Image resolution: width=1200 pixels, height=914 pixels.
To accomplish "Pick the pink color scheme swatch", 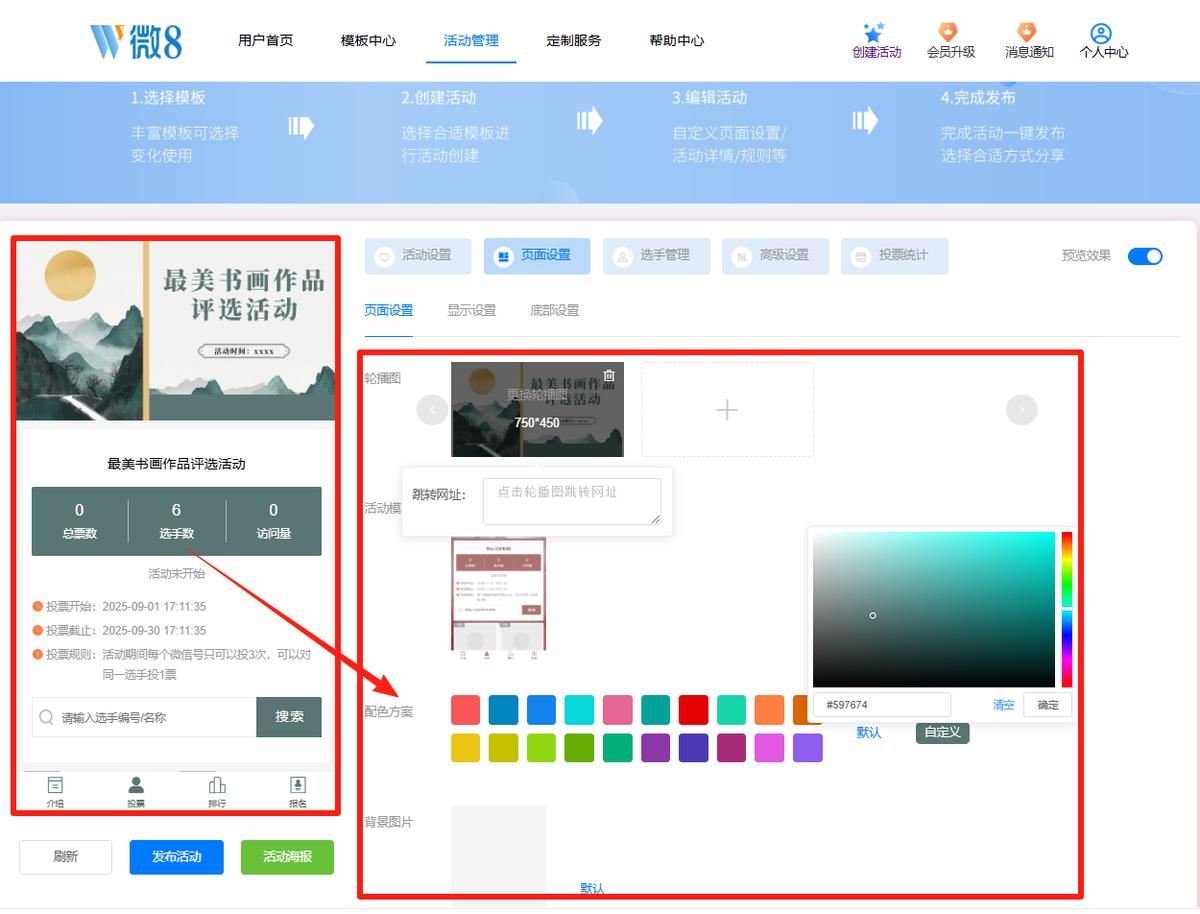I will [x=618, y=710].
